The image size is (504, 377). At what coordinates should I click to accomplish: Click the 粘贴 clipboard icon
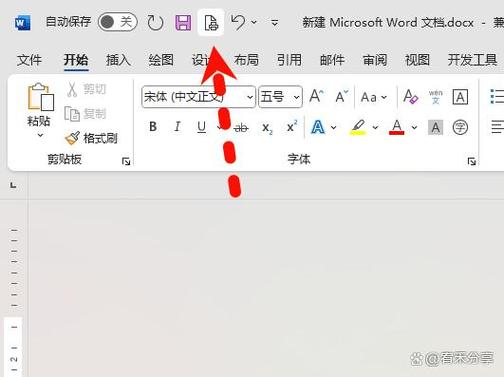click(x=40, y=97)
